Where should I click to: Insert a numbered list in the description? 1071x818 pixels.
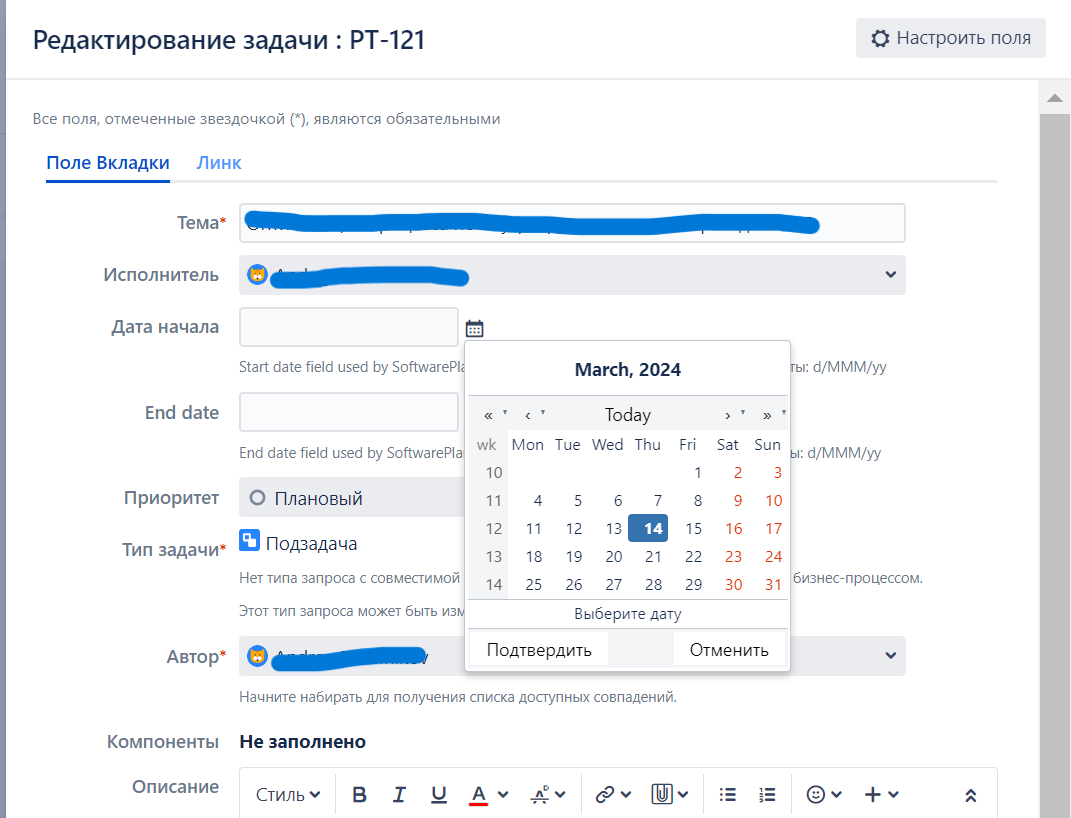pyautogui.click(x=766, y=793)
